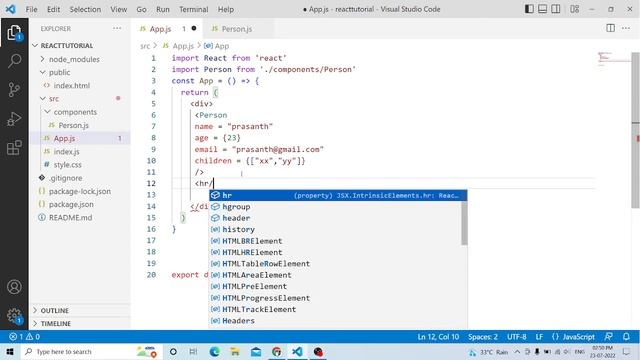Click the Split Editor Right icon
Screen dimensions: 640x360
click(611, 28)
